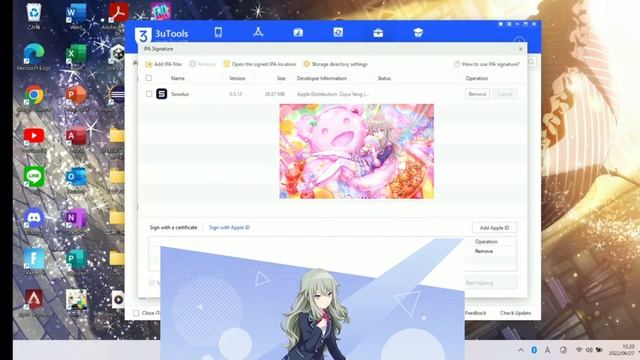
Task: Click the download circle icon in 3uTools header
Action: [519, 41]
